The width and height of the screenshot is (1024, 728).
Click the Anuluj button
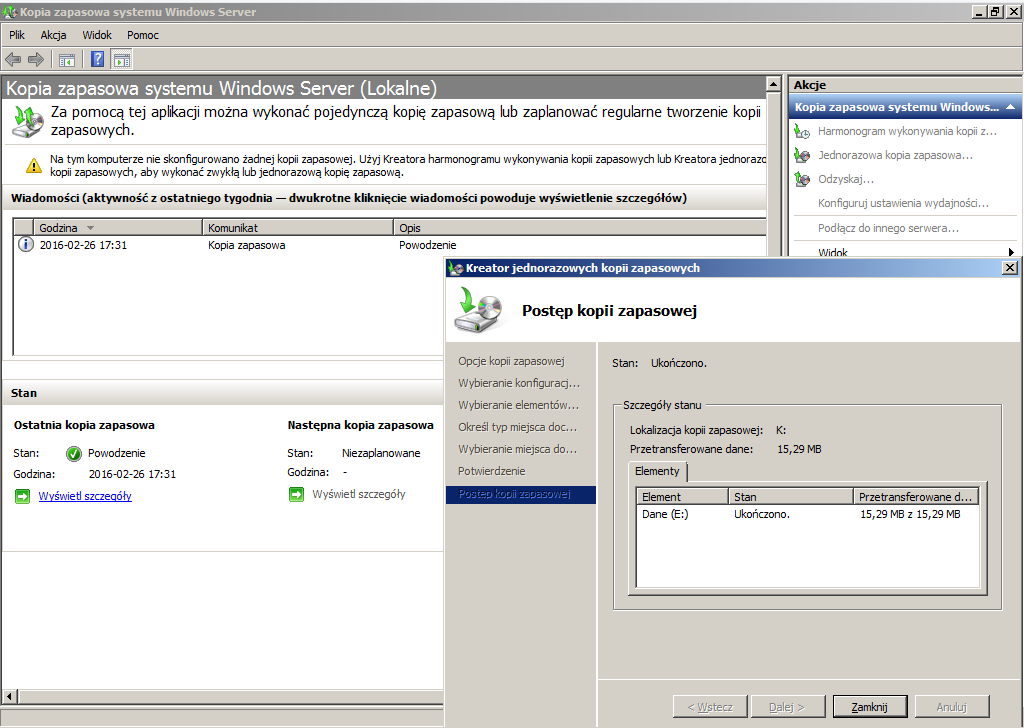[952, 706]
